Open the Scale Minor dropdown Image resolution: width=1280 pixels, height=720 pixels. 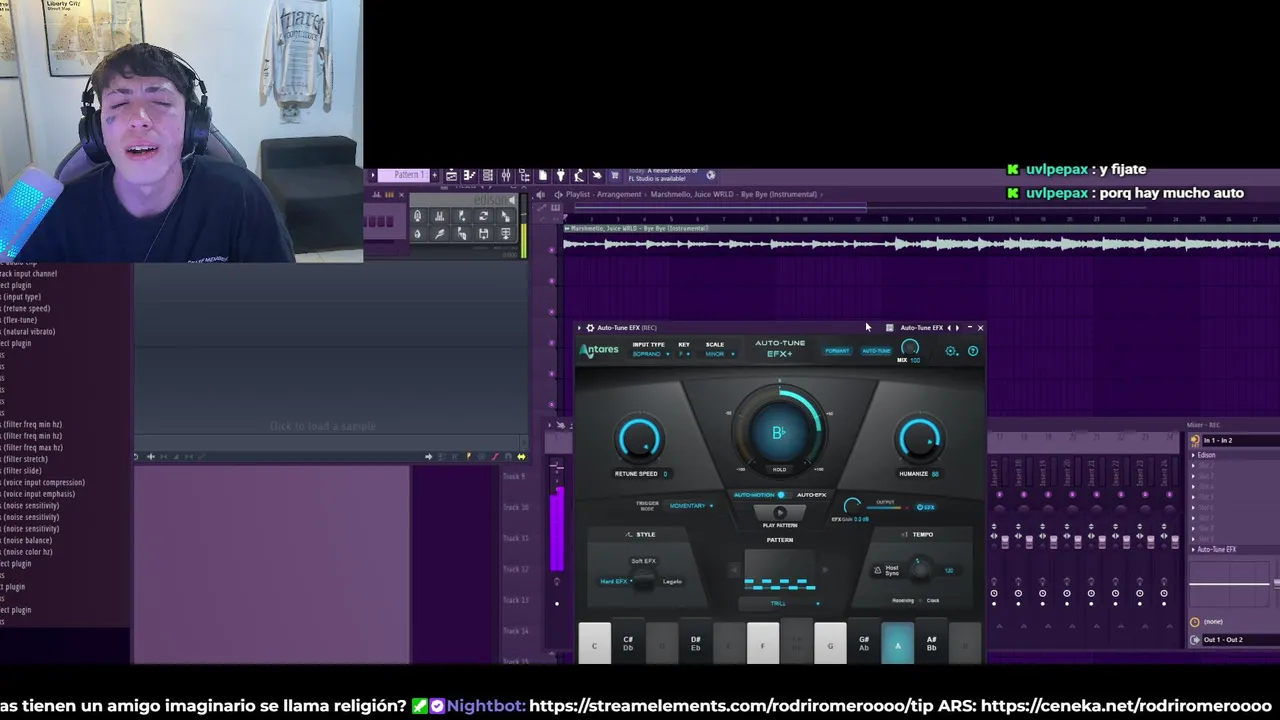tap(719, 354)
